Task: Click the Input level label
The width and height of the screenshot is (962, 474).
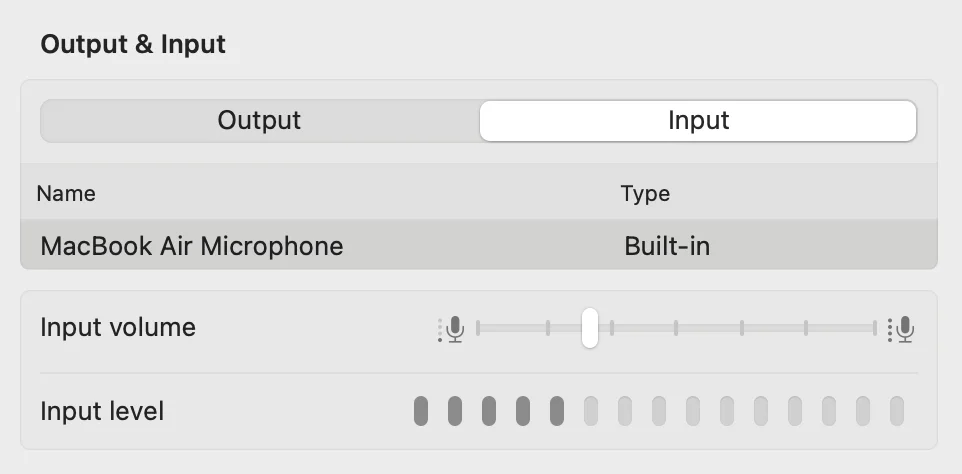Action: 102,411
